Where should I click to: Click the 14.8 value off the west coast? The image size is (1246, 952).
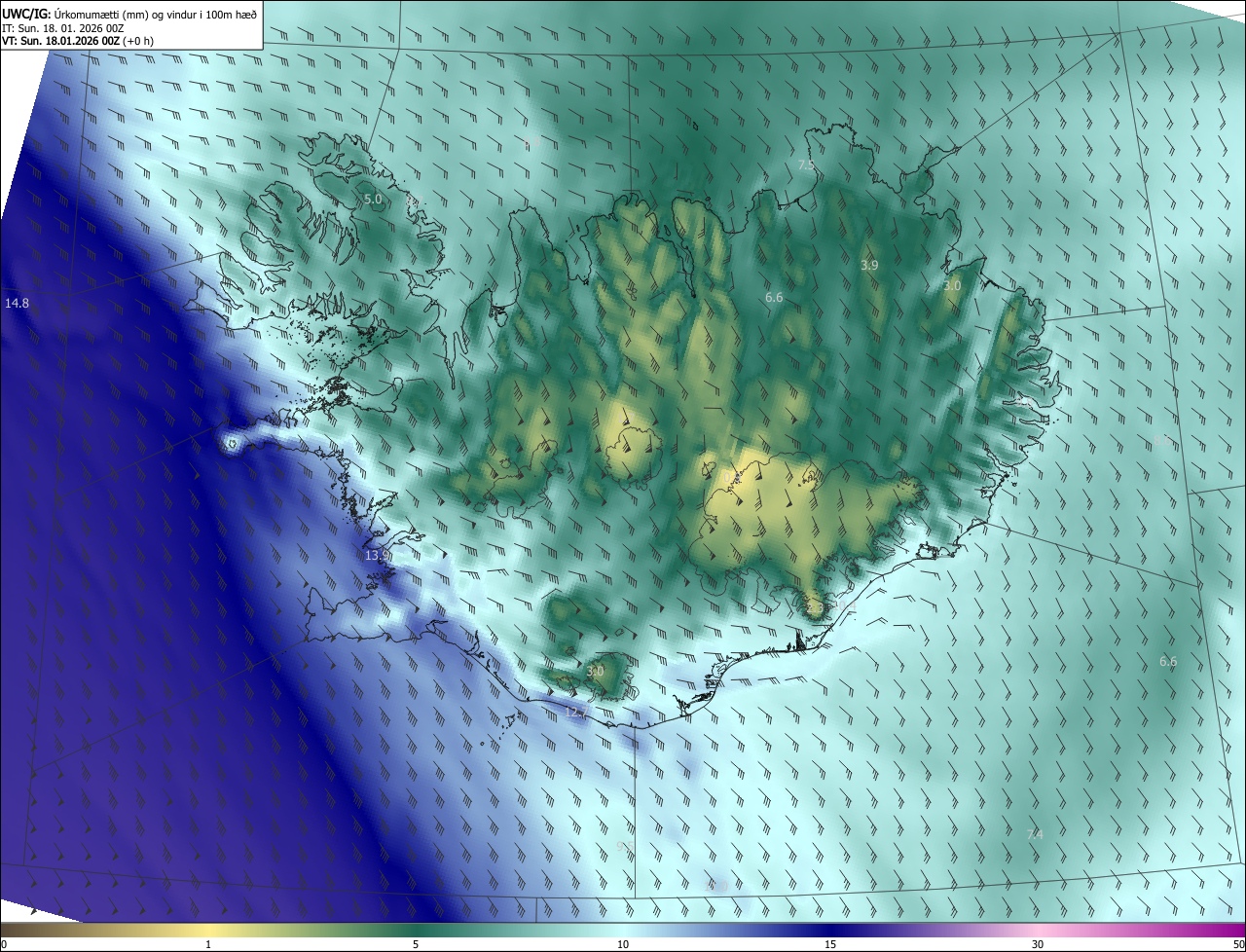(17, 304)
